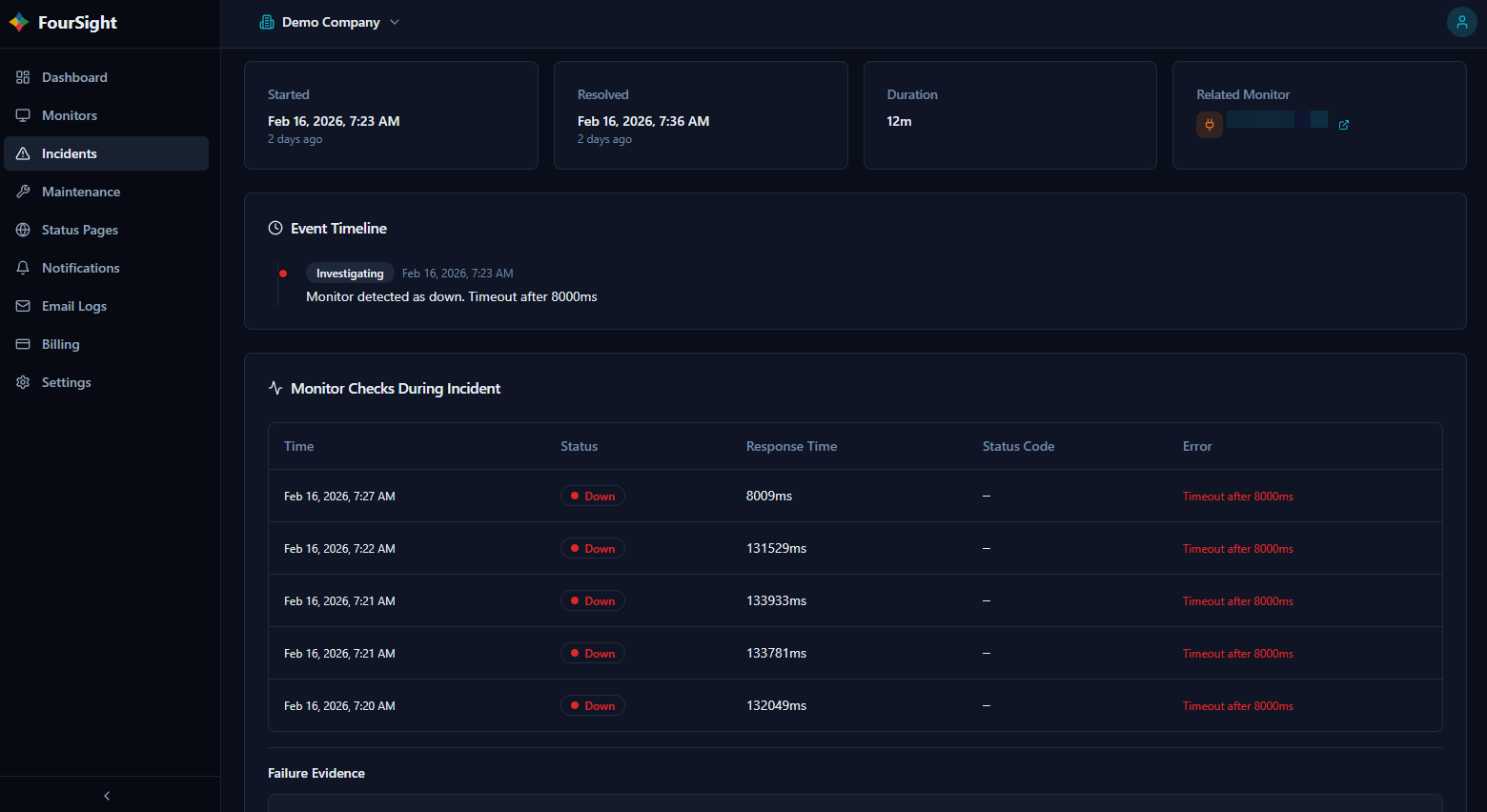The image size is (1487, 812).
Task: Click the FourSight diamond logo
Action: (x=17, y=22)
